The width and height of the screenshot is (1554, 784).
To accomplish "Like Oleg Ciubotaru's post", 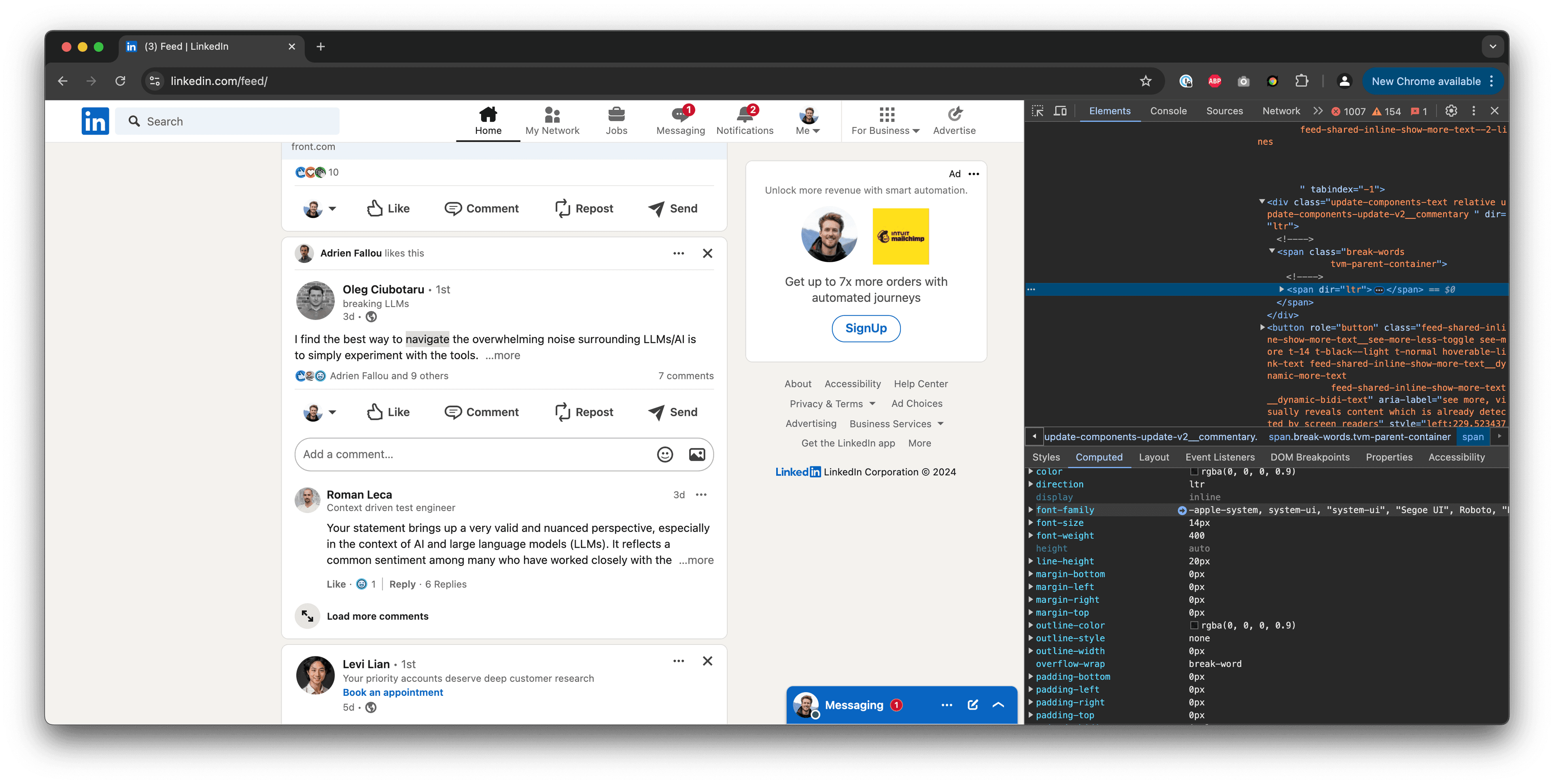I will pos(388,412).
